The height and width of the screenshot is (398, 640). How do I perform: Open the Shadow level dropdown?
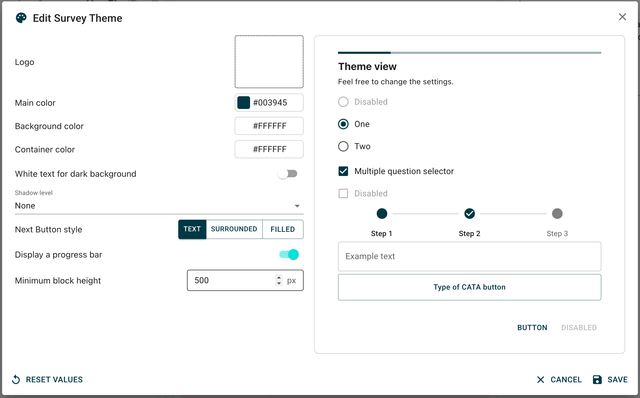pyautogui.click(x=159, y=205)
